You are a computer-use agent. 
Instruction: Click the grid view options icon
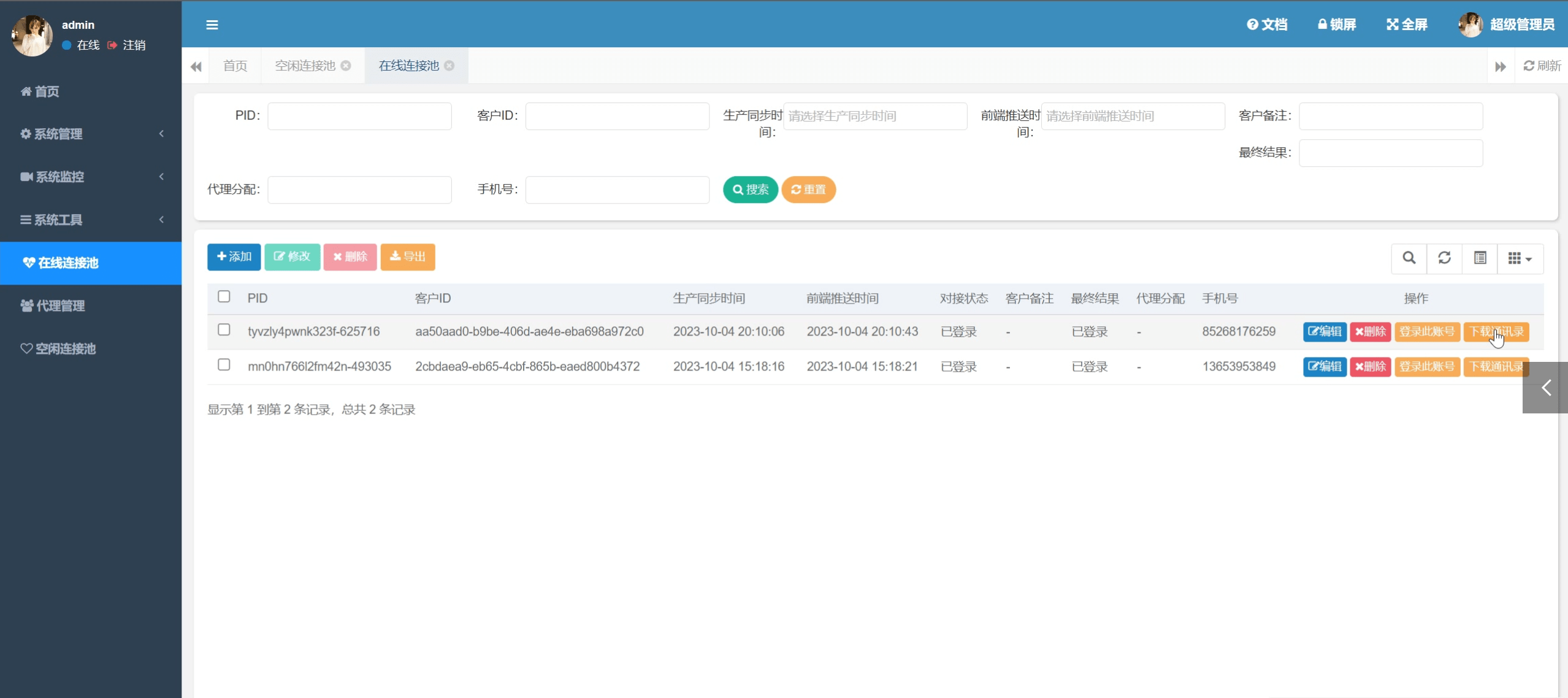pos(1519,258)
